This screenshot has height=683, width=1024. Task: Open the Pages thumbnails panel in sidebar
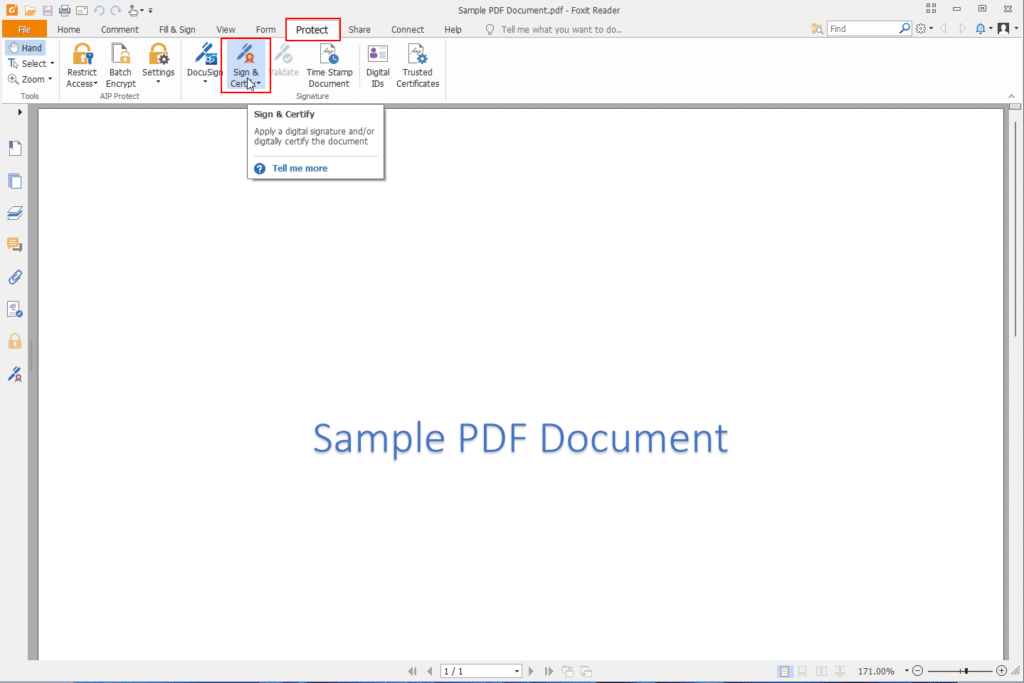[x=15, y=181]
